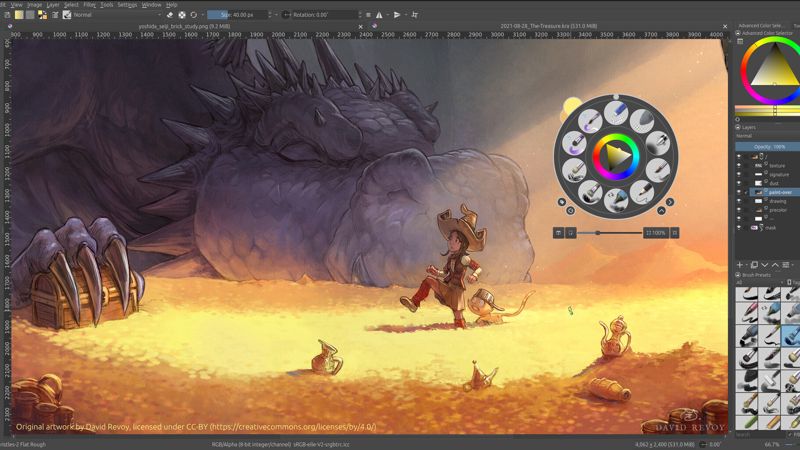Image resolution: width=800 pixels, height=450 pixels.
Task: Toggle vertical mirror tool in toolbar
Action: tap(397, 15)
